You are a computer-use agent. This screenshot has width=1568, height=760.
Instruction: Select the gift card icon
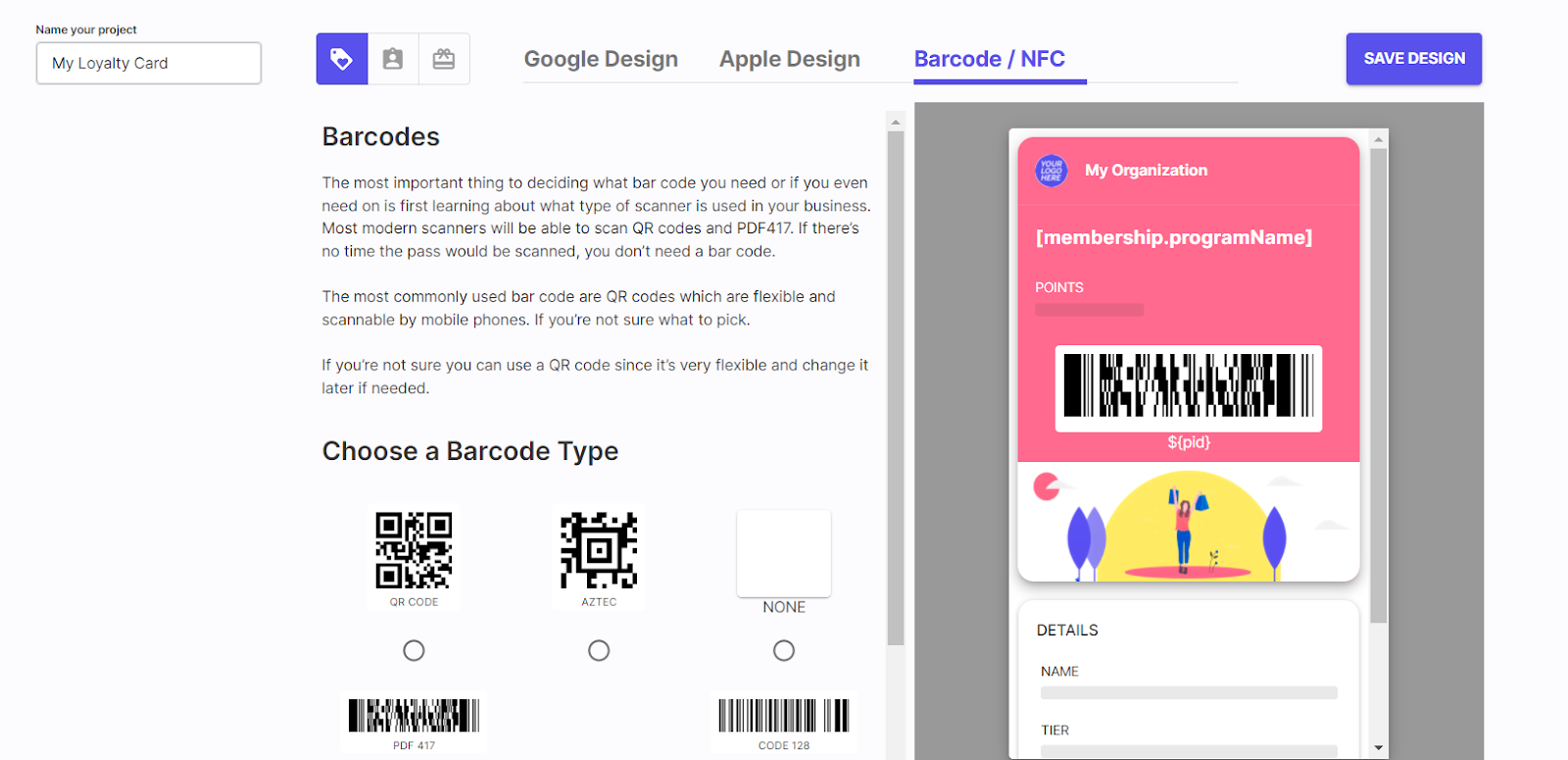(x=444, y=59)
